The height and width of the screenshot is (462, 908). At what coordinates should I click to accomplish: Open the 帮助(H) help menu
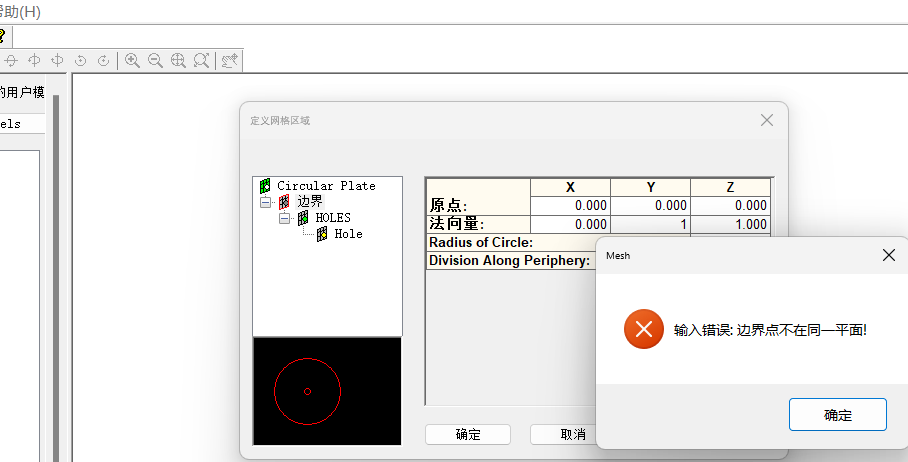pyautogui.click(x=20, y=12)
